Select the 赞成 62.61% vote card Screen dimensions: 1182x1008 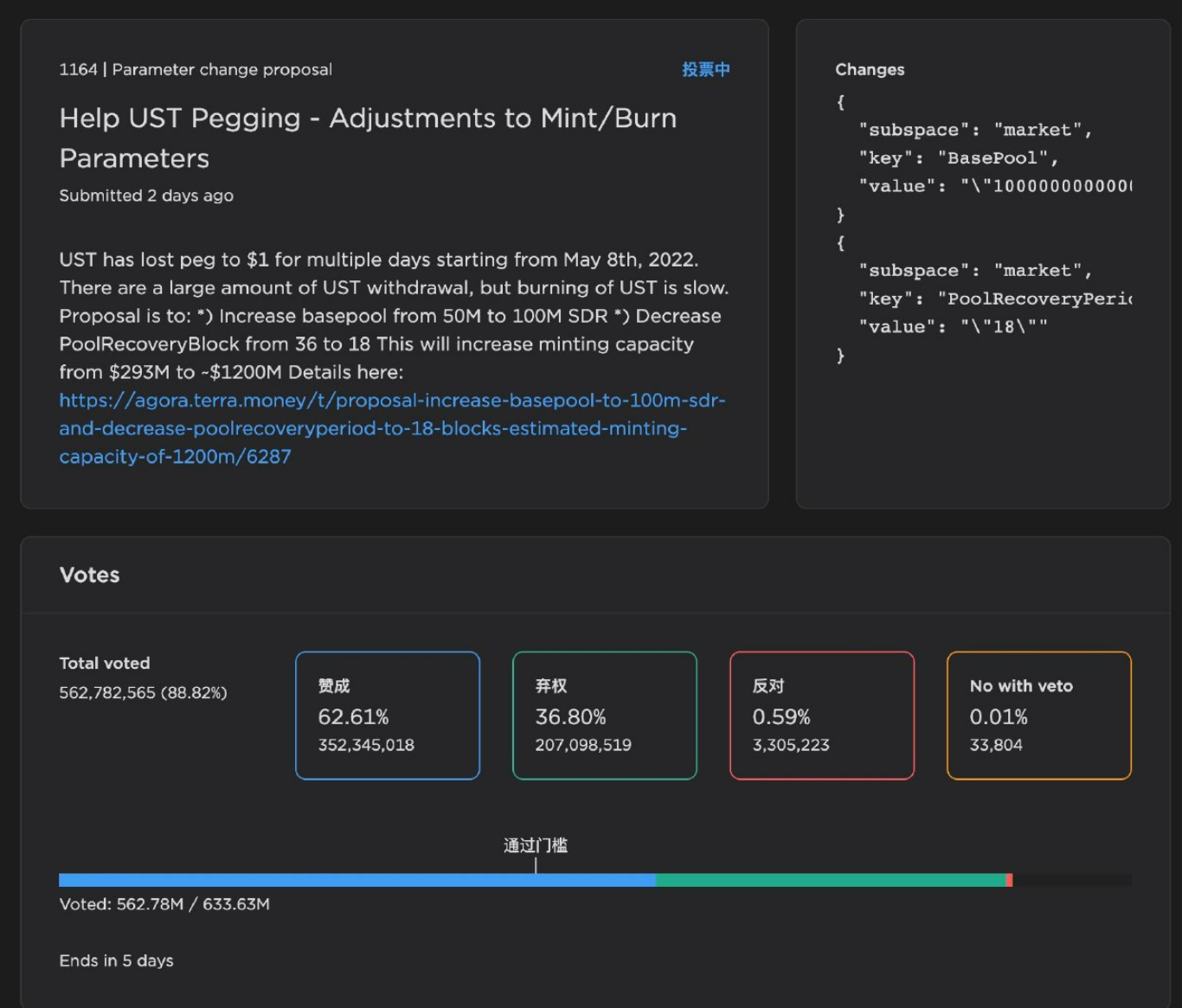(x=388, y=716)
